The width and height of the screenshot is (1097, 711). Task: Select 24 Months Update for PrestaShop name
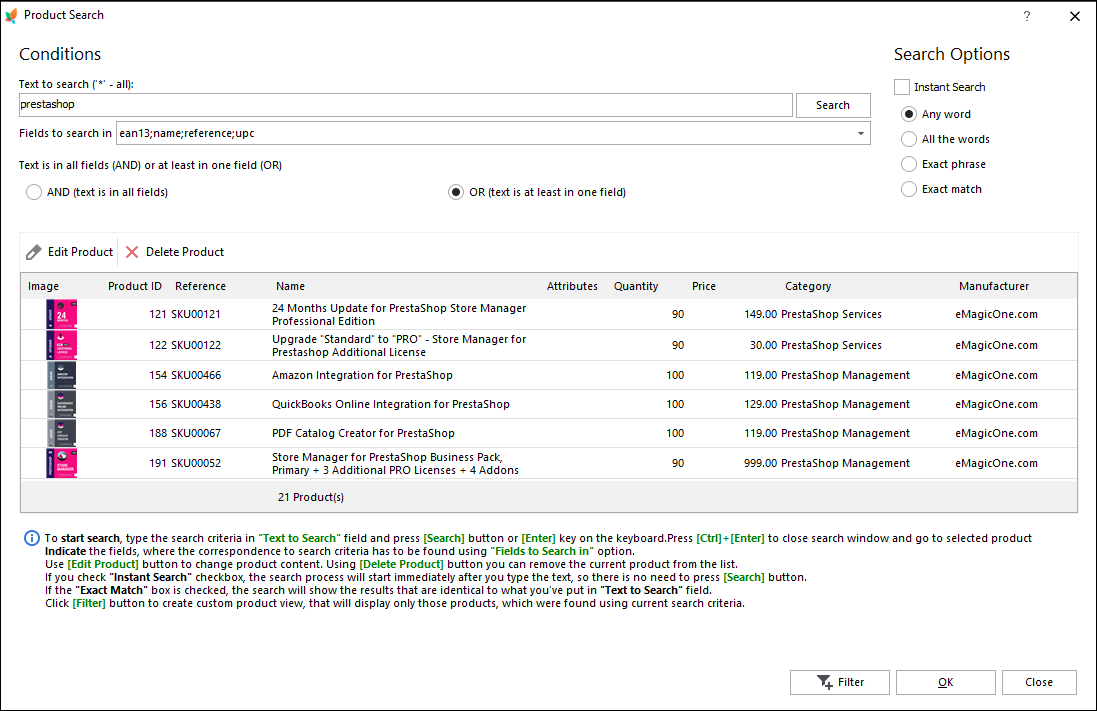tap(399, 314)
